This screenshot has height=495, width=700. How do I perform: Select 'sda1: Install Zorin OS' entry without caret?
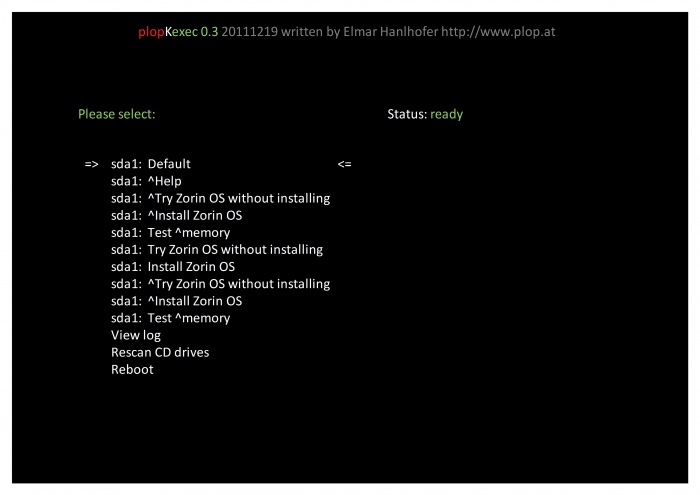[x=173, y=267]
